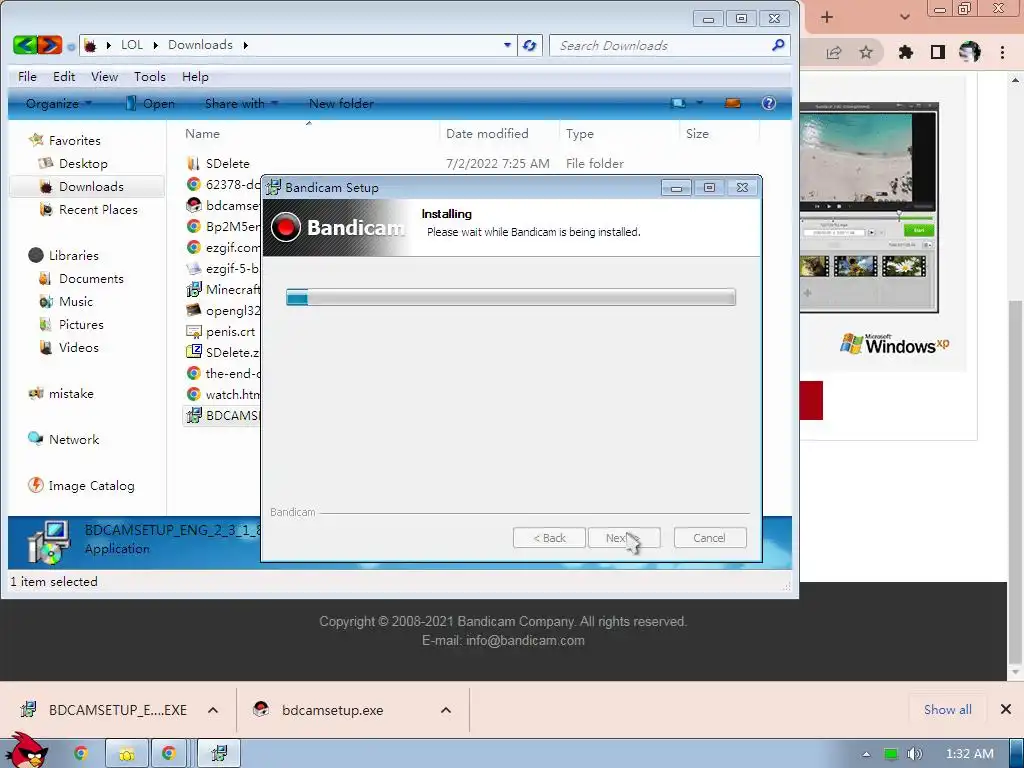Click the Explorer orange forward arrow
Image resolution: width=1024 pixels, height=768 pixels.
point(50,44)
